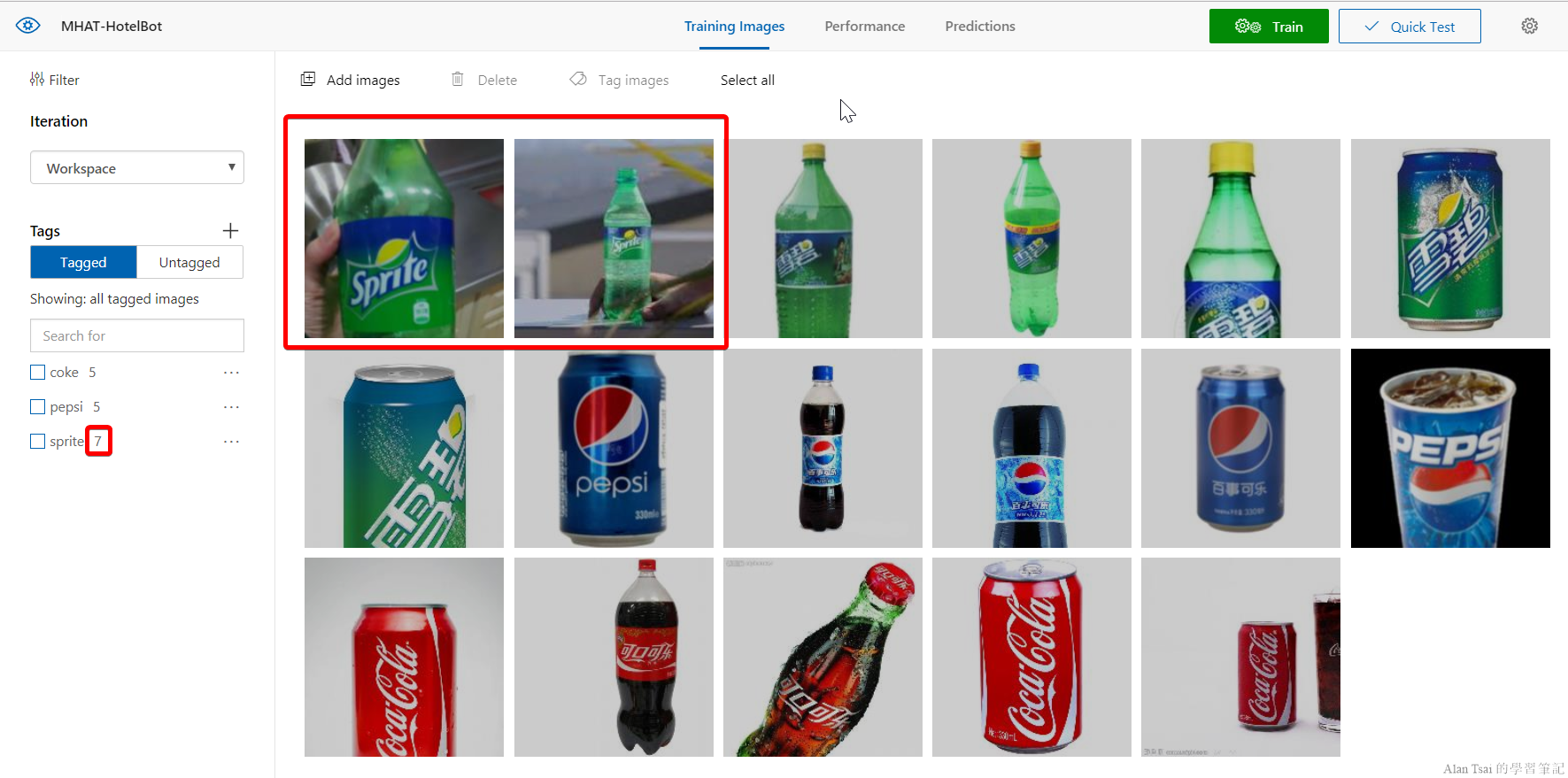Image resolution: width=1568 pixels, height=778 pixels.
Task: Select the Pepsi paper cup with ice image
Action: tap(1450, 448)
